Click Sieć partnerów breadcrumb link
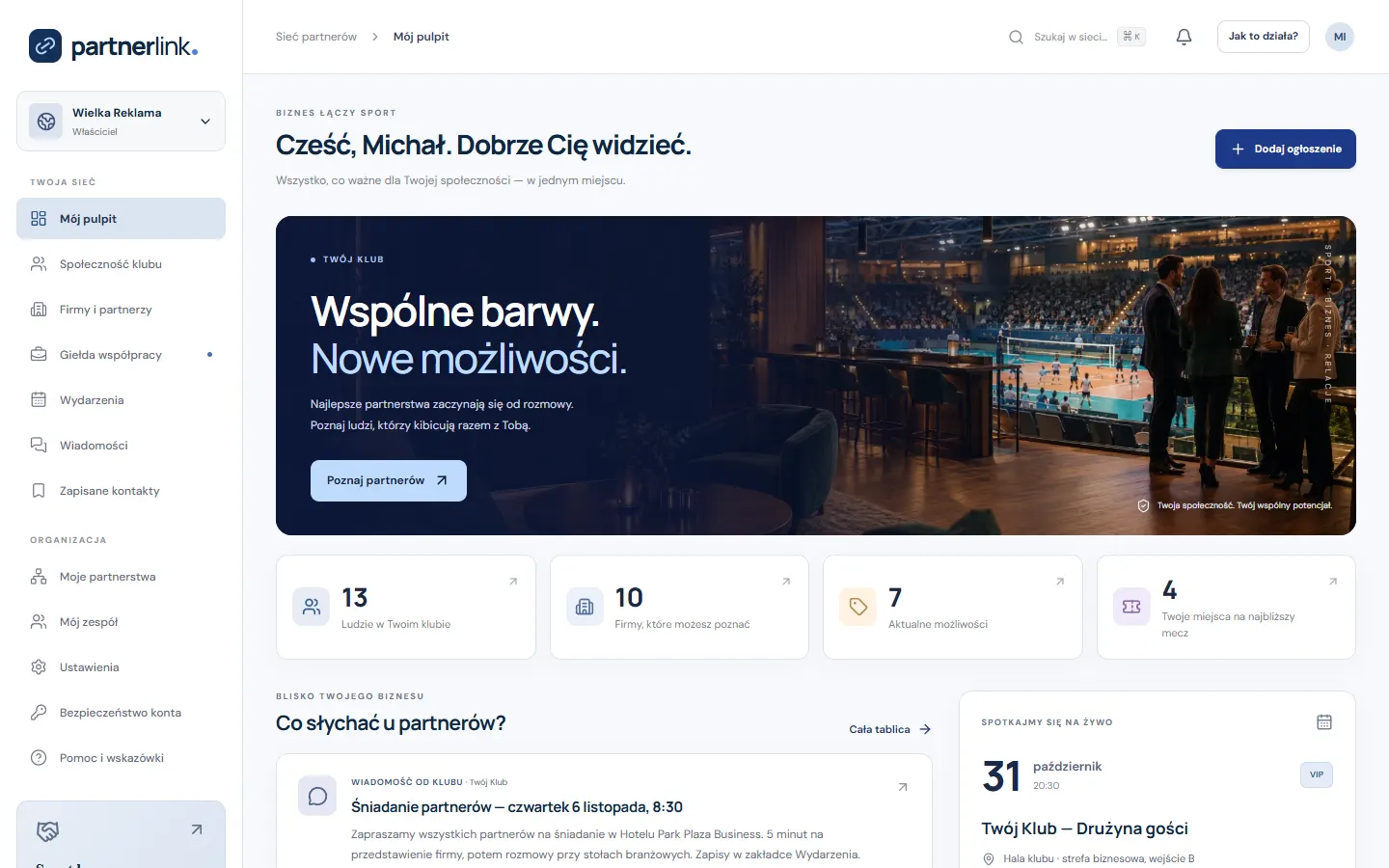 click(316, 37)
